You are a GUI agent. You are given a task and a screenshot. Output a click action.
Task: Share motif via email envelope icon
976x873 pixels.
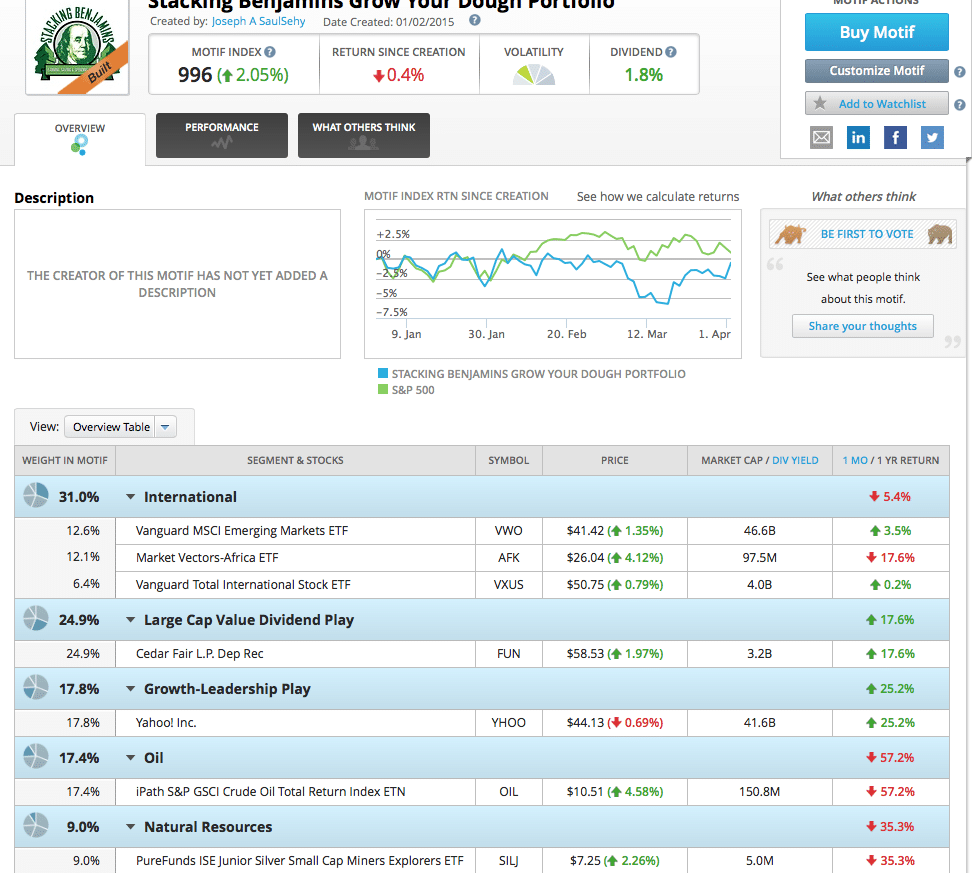tap(822, 138)
